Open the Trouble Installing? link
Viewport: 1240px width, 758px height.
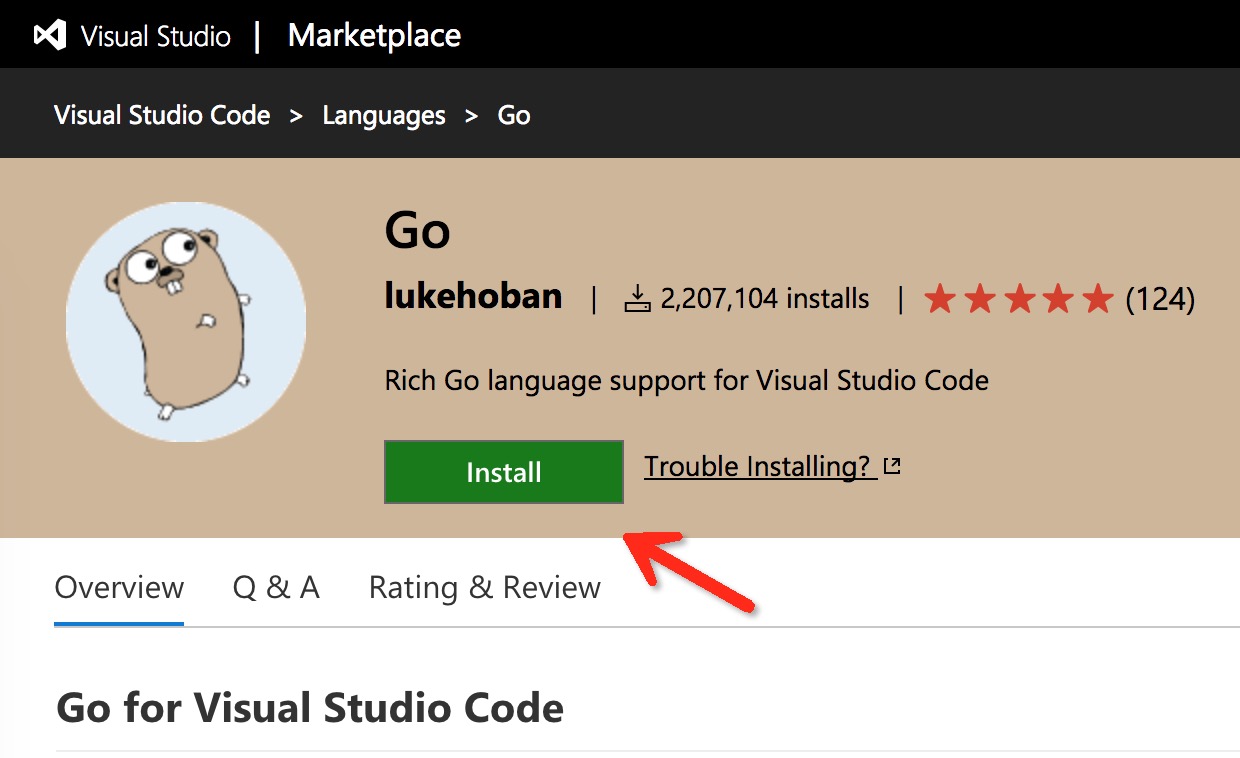pyautogui.click(x=759, y=466)
